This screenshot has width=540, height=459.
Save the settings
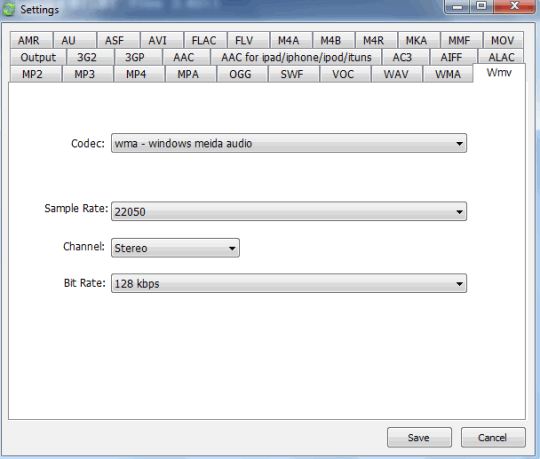click(x=419, y=437)
